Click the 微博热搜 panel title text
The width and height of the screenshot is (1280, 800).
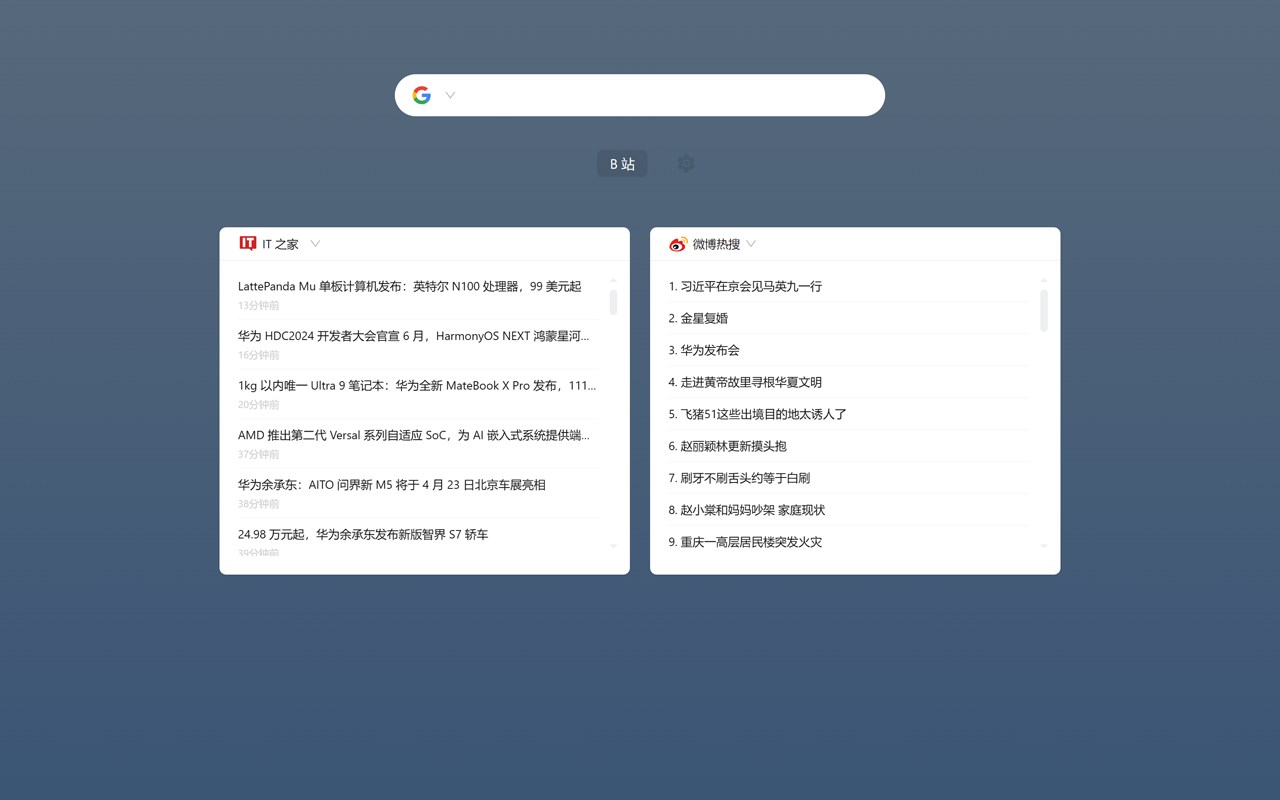coord(716,244)
